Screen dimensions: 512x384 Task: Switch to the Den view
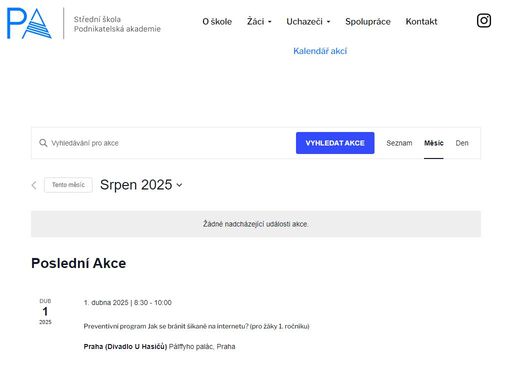(462, 143)
